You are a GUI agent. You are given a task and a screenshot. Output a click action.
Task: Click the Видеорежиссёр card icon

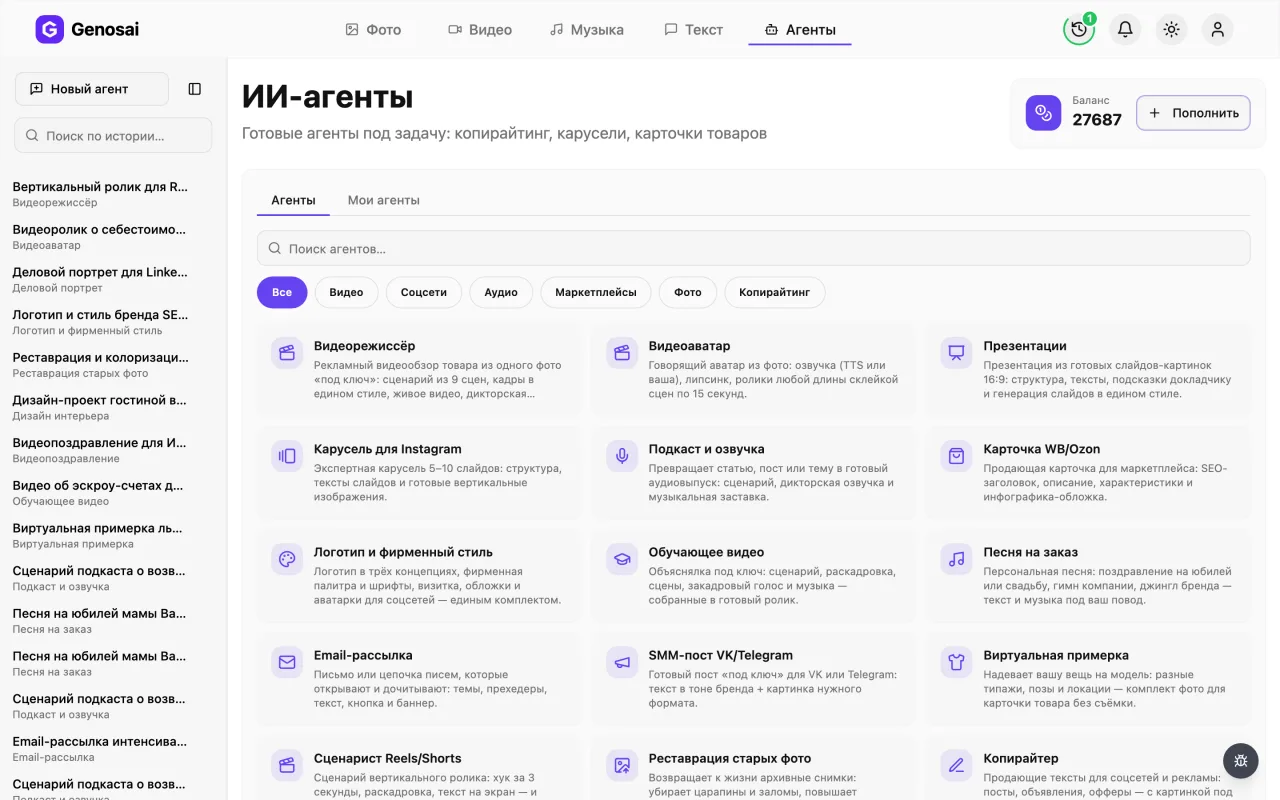click(287, 352)
